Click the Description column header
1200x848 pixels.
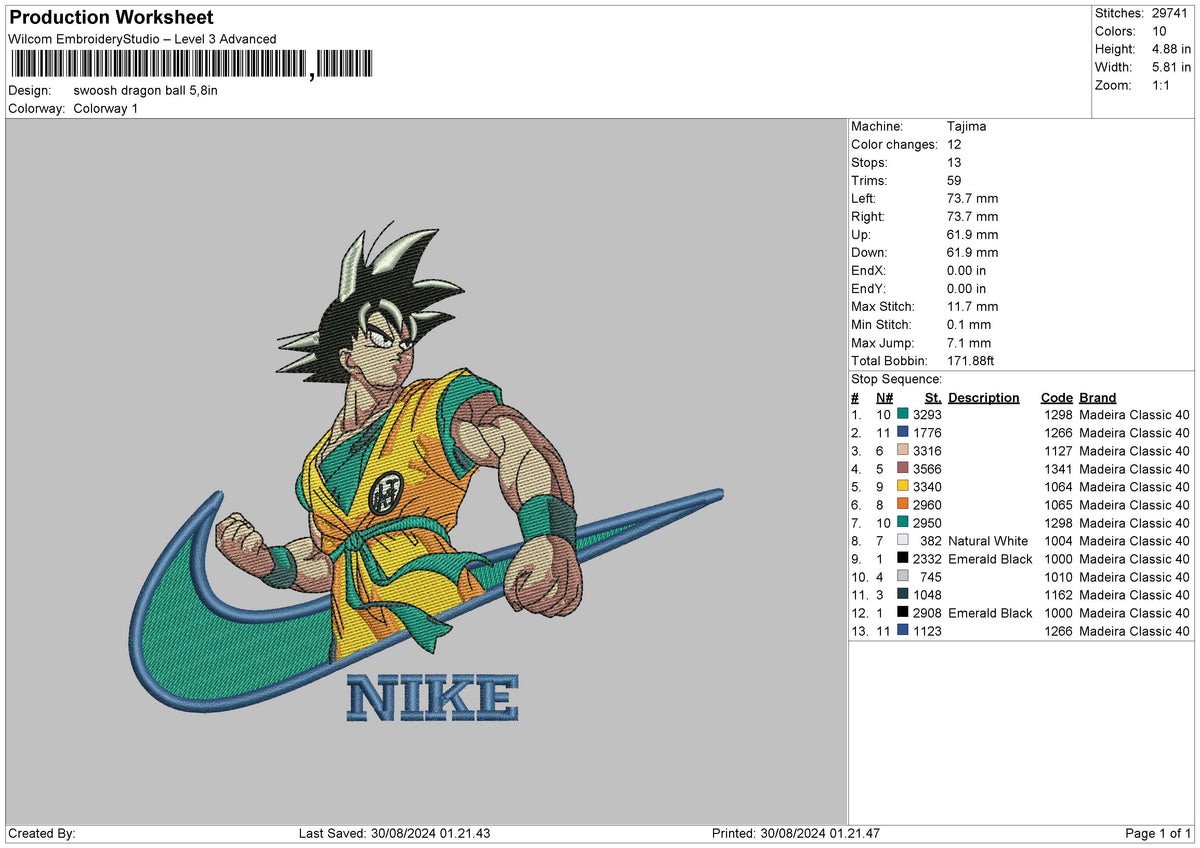pyautogui.click(x=984, y=397)
